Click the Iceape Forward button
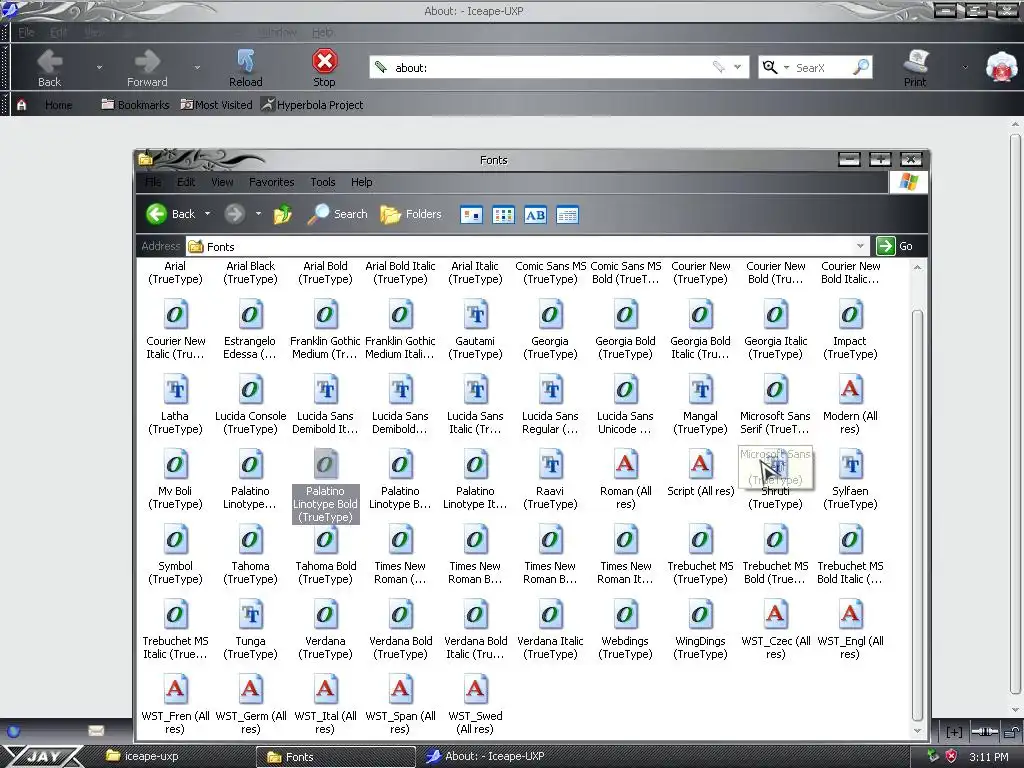 click(147, 68)
